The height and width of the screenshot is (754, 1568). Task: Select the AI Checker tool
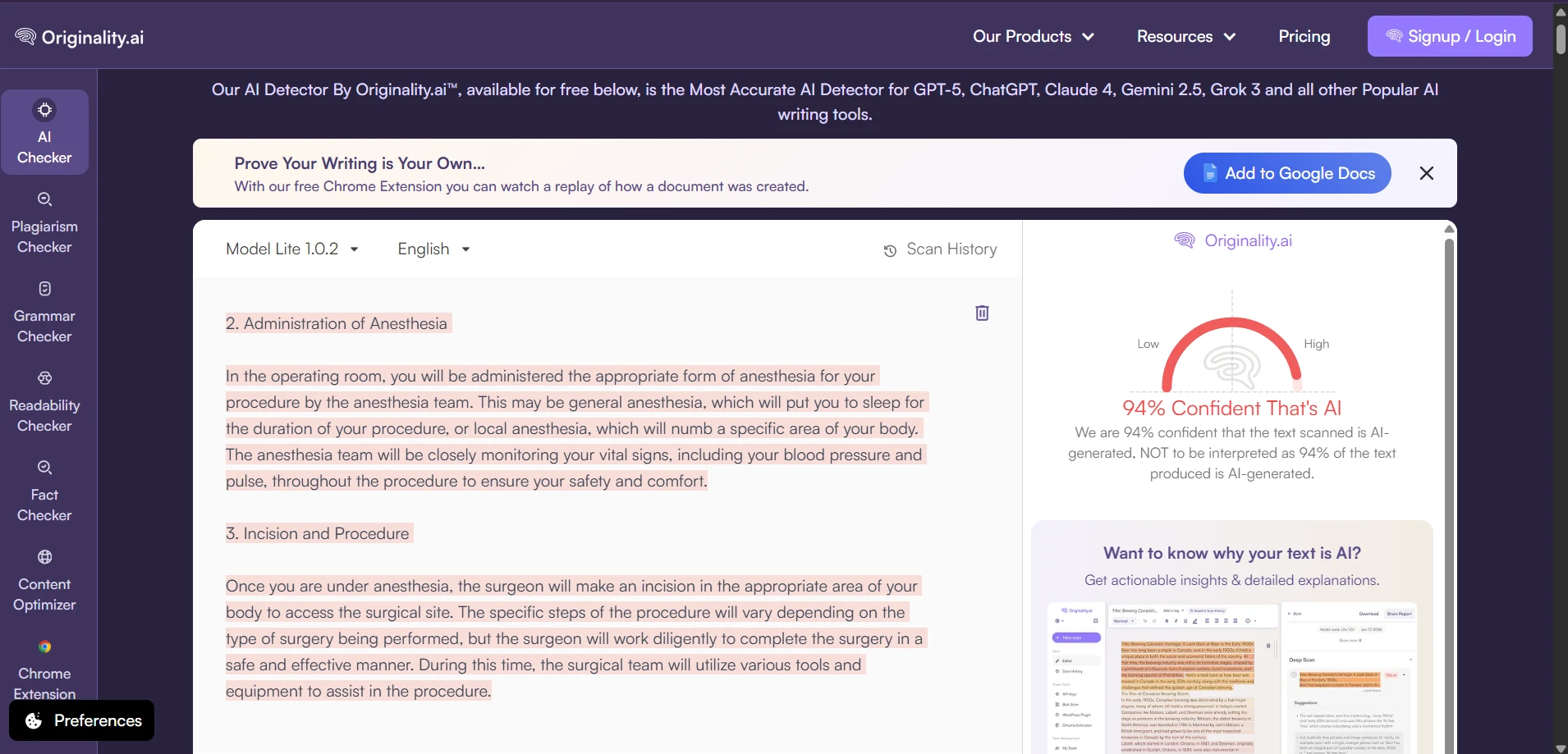(44, 131)
